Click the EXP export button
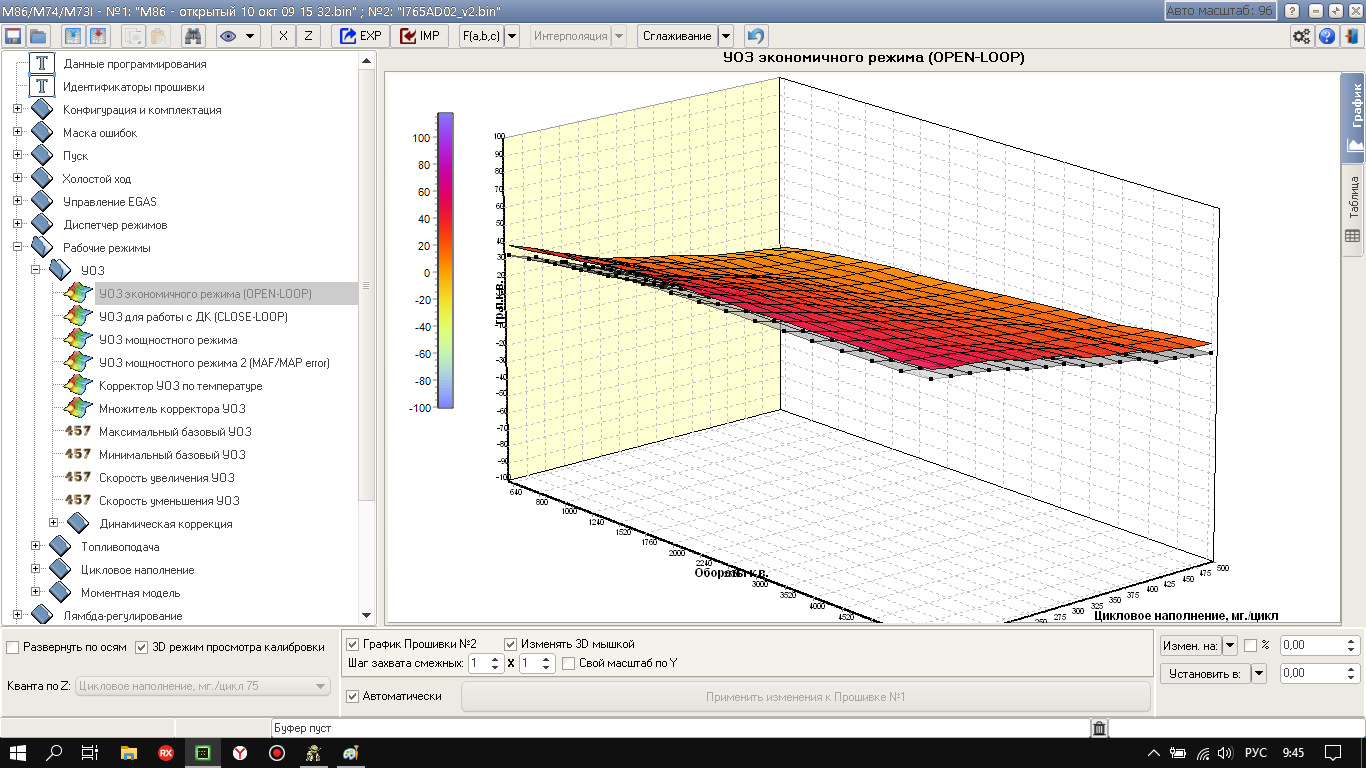 361,36
